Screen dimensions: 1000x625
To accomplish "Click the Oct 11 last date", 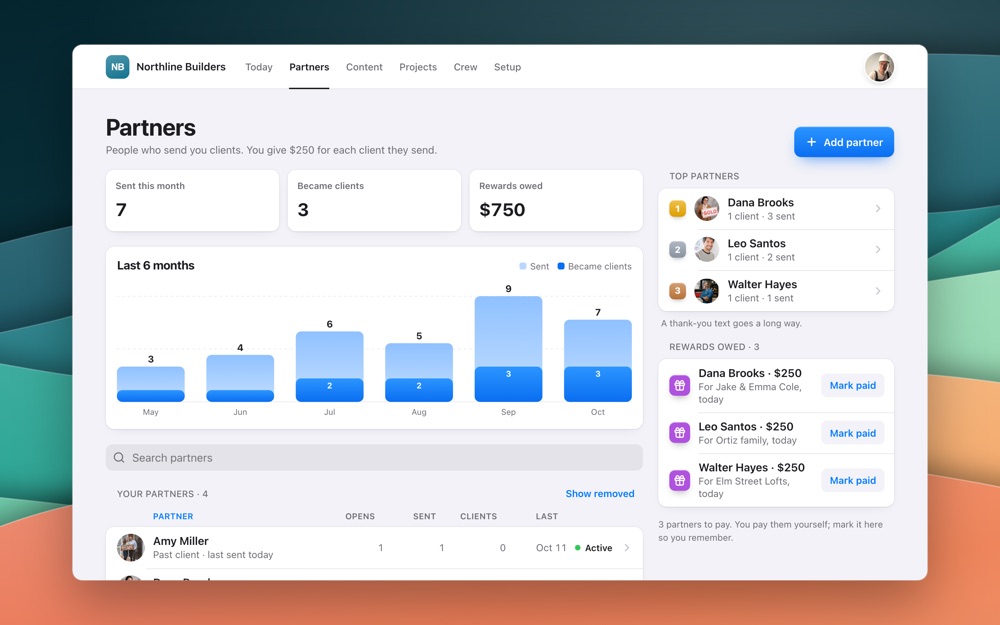I will (x=551, y=548).
